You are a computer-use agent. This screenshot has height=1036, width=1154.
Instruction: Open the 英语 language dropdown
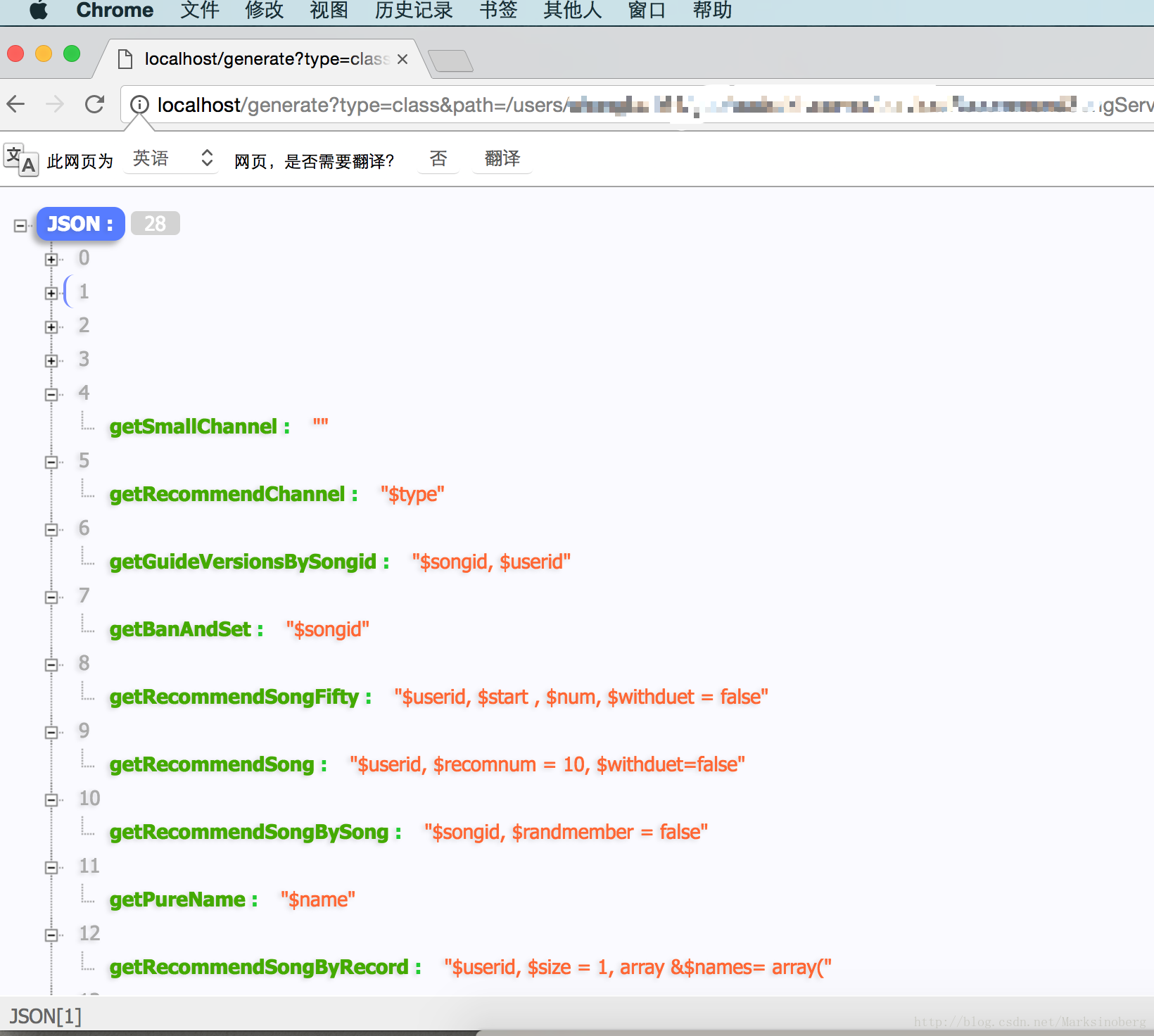point(171,158)
